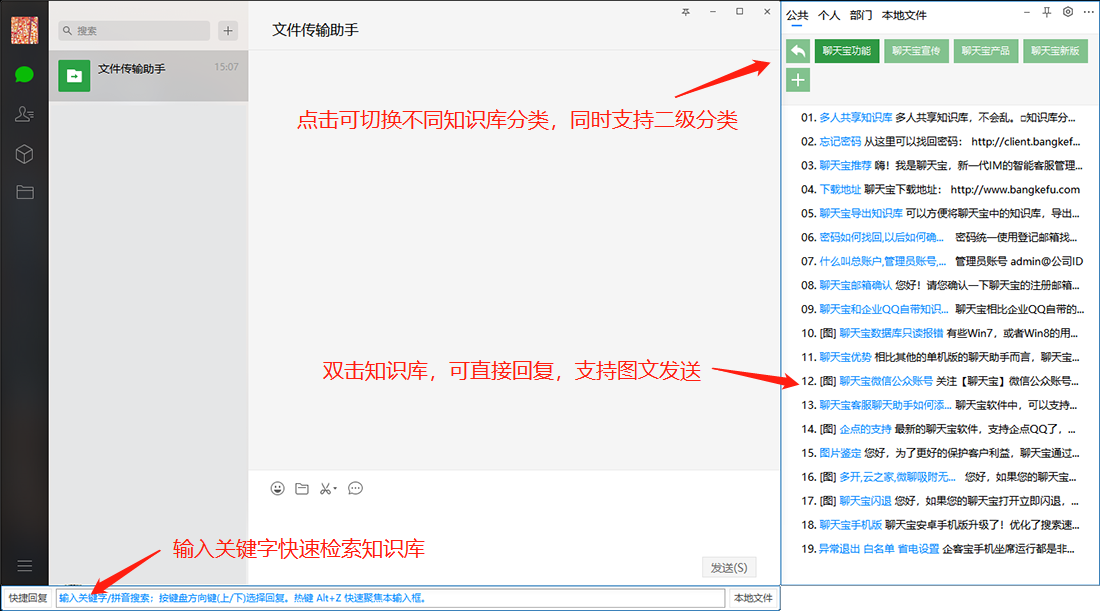Image resolution: width=1100 pixels, height=611 pixels.
Task: Switch to the 个人 tab
Action: (x=831, y=15)
